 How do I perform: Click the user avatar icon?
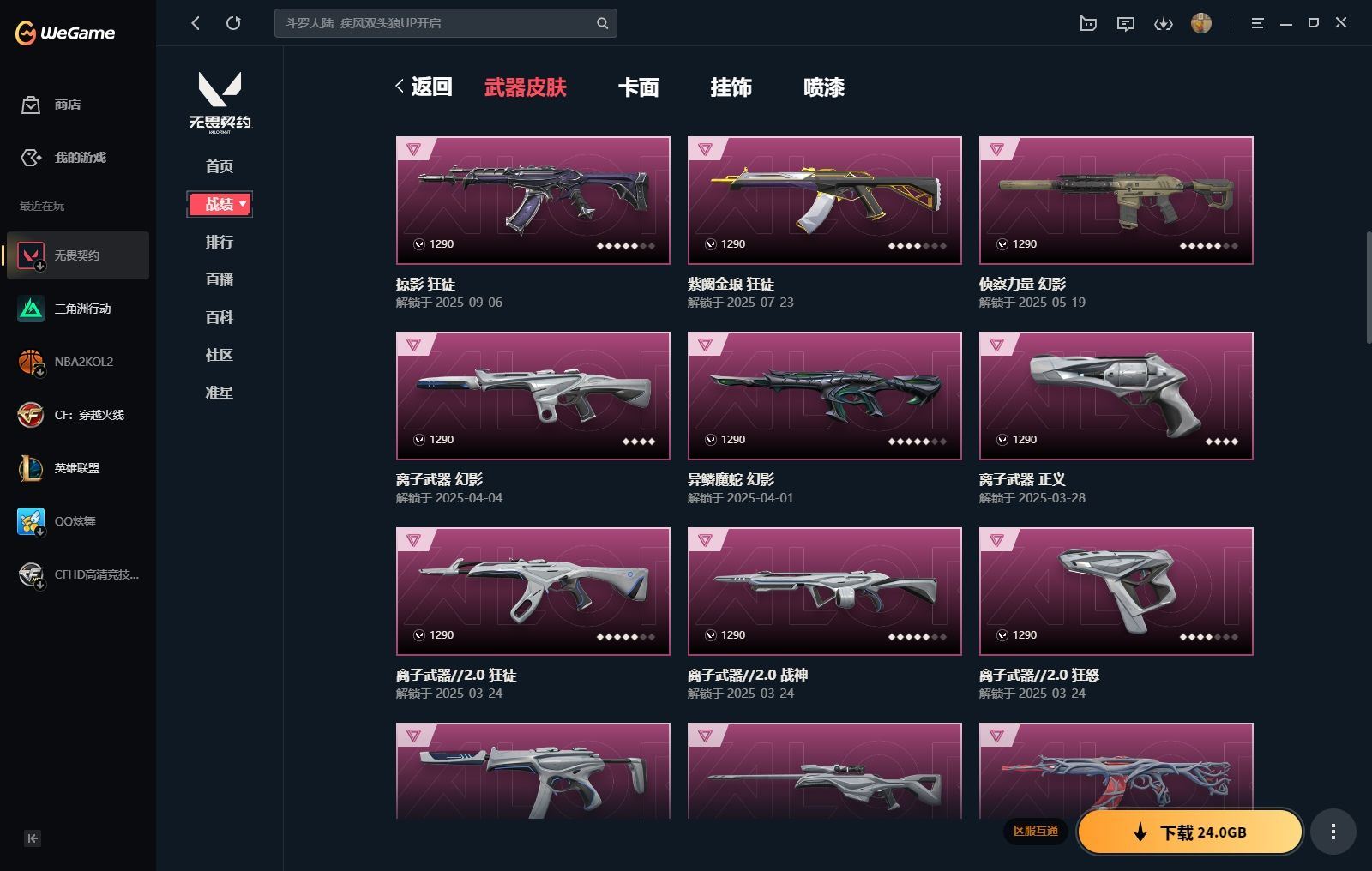[x=1201, y=23]
